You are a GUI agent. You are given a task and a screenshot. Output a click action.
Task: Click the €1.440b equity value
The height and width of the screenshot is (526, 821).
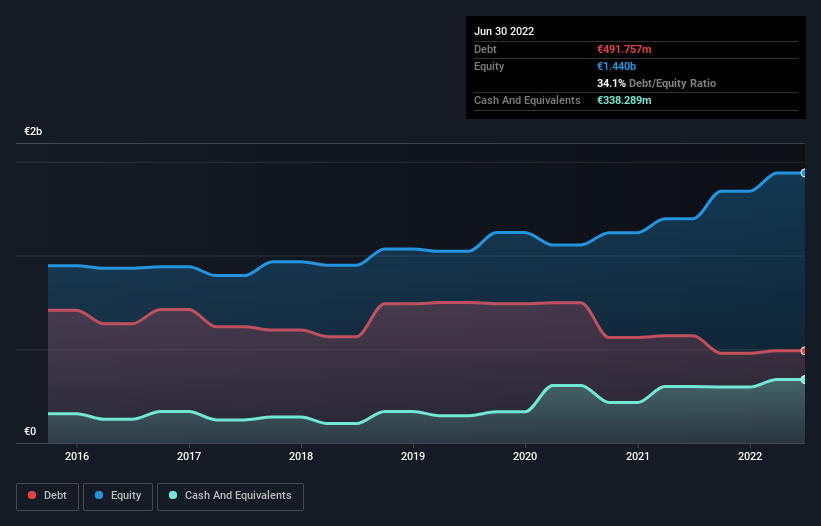[616, 66]
